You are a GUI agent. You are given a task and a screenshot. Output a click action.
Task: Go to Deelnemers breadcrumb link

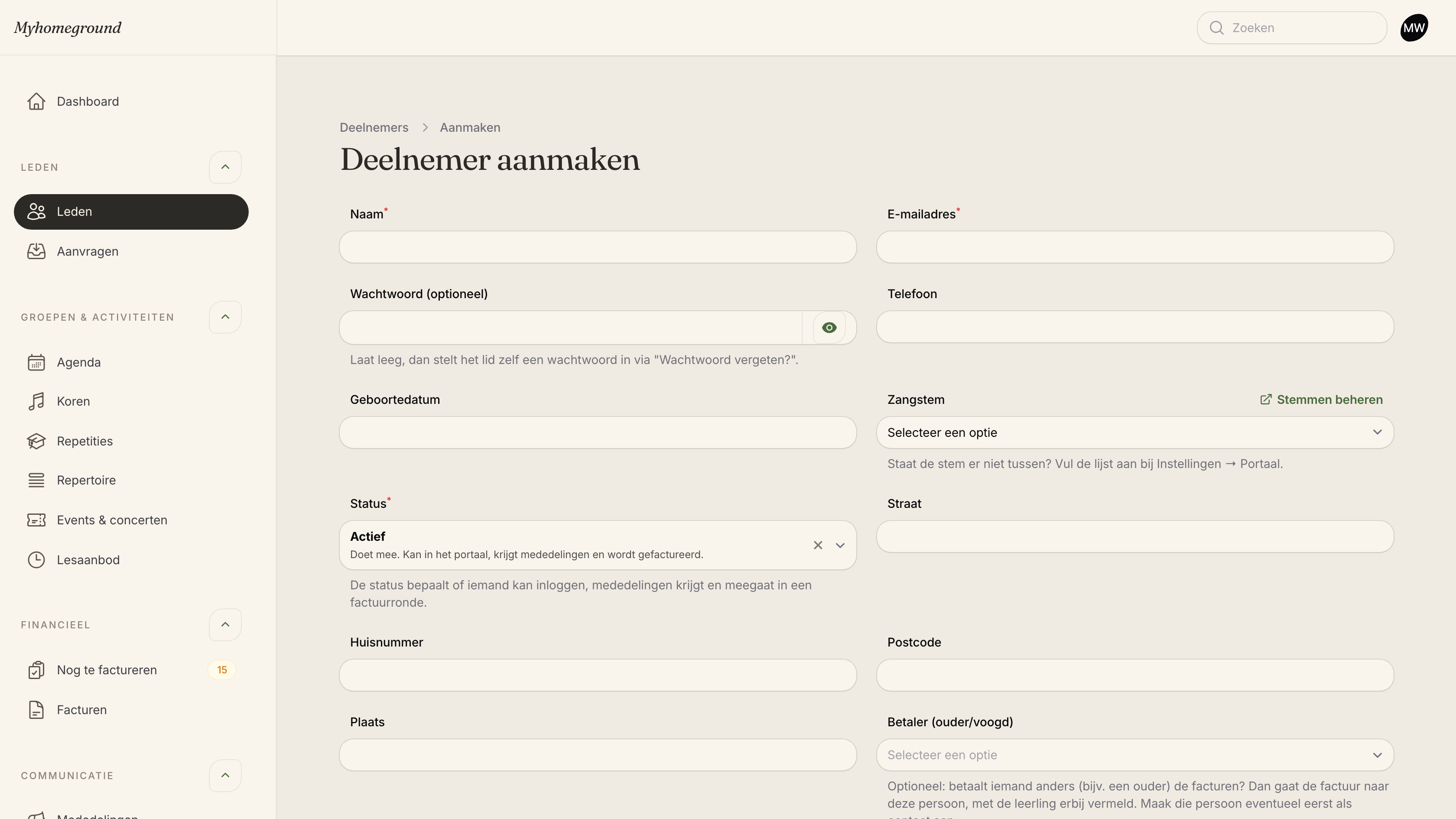click(x=374, y=127)
